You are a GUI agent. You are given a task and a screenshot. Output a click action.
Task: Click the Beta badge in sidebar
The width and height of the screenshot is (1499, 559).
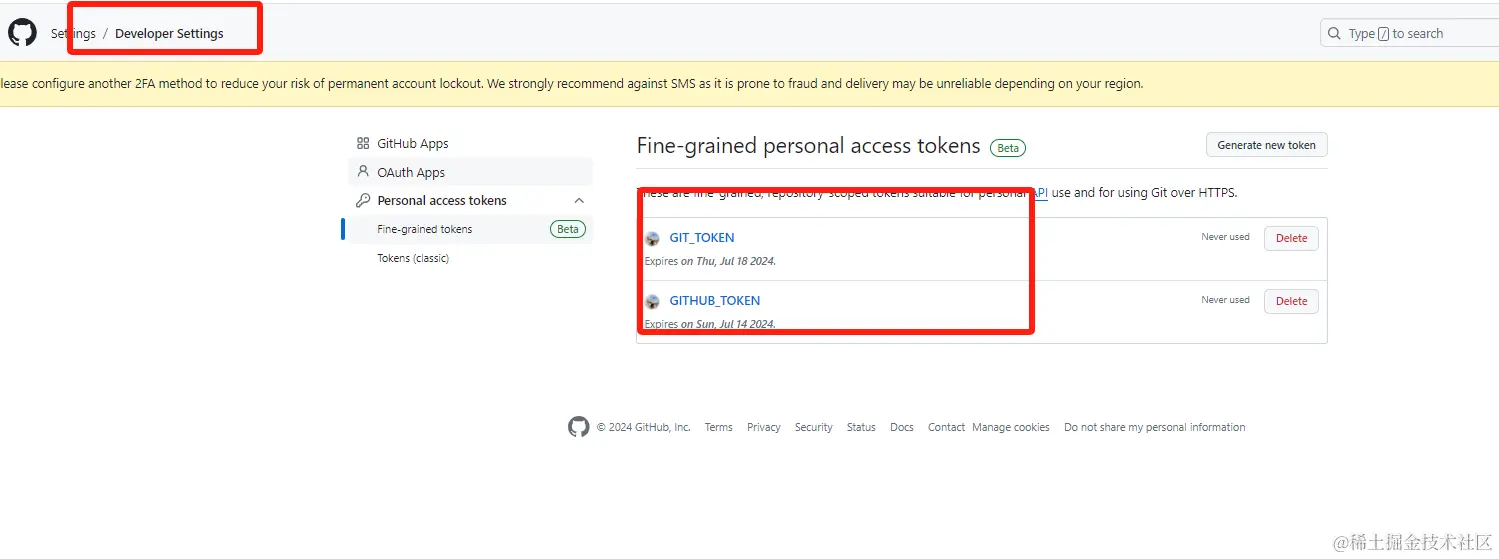tap(567, 229)
